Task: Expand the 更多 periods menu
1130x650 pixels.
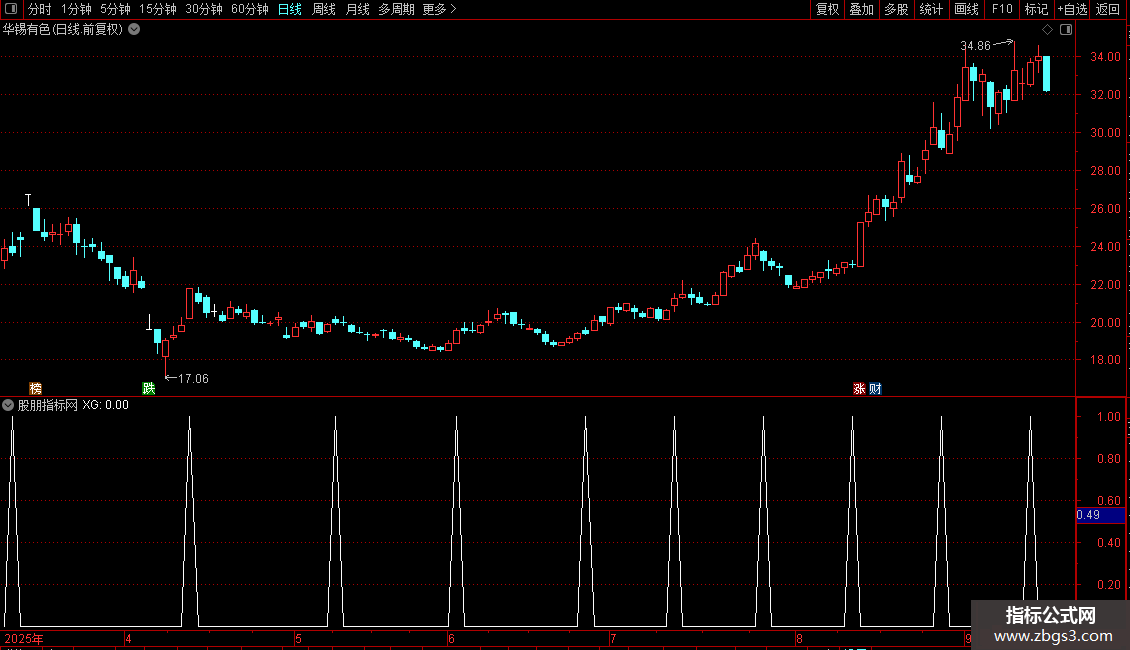Action: click(x=439, y=9)
